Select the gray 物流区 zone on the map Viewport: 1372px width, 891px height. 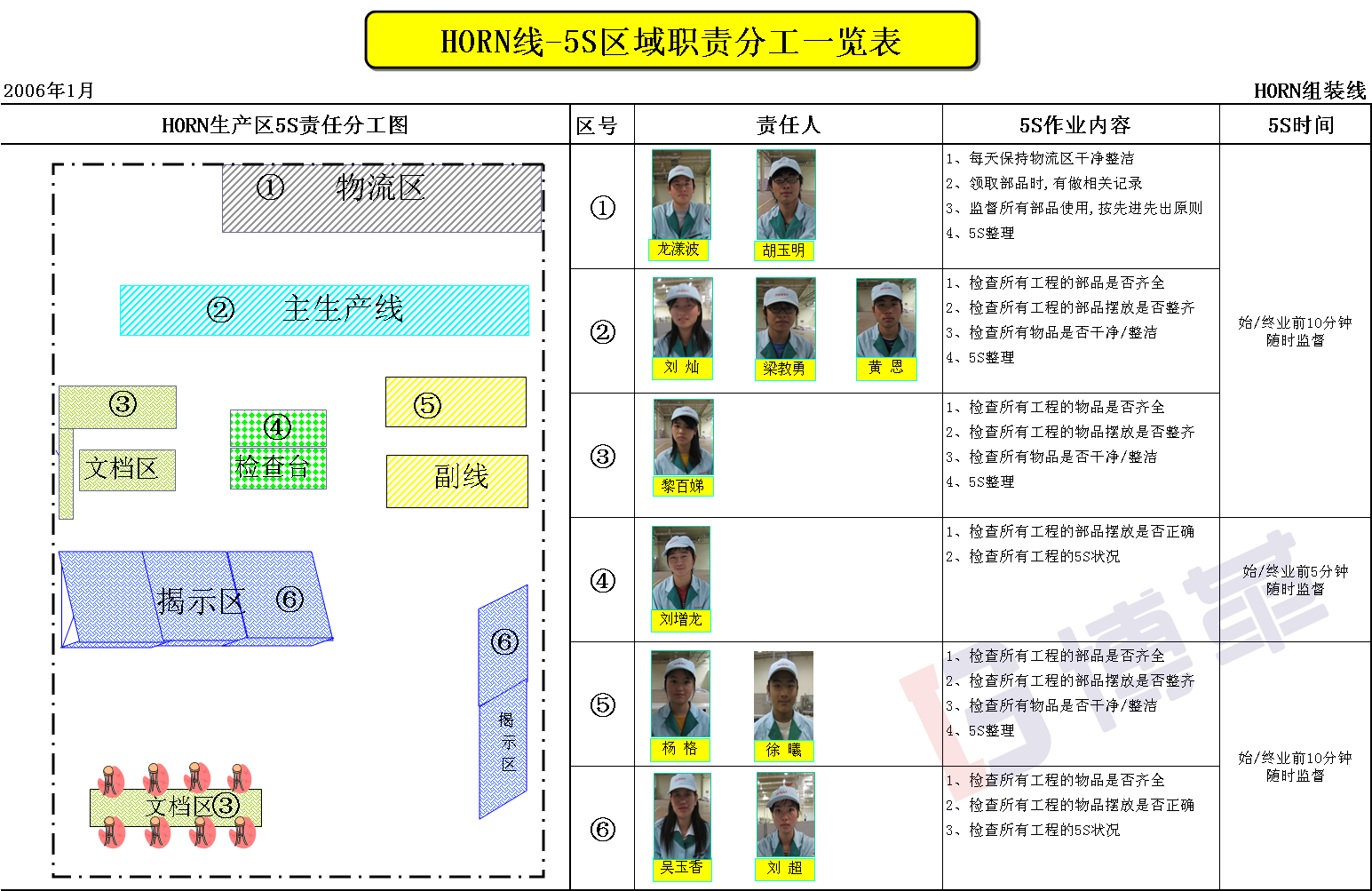point(382,199)
